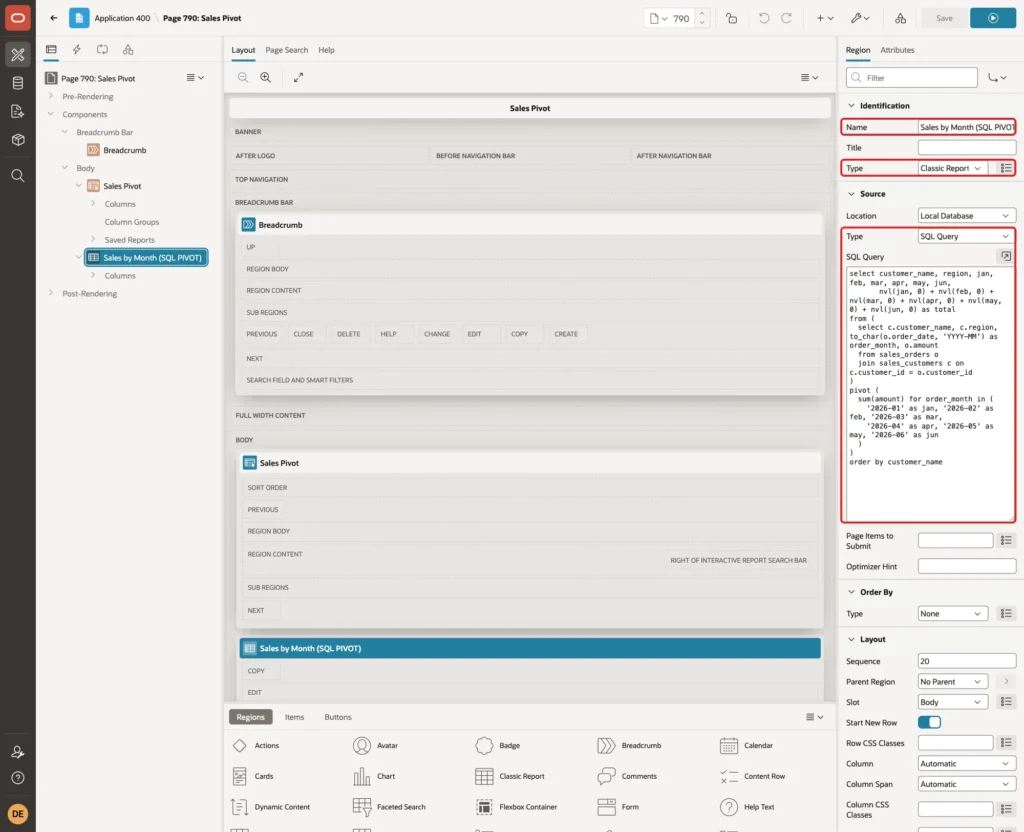The width and height of the screenshot is (1024, 832).
Task: Open the Column Span Automatic dropdown
Action: [967, 784]
